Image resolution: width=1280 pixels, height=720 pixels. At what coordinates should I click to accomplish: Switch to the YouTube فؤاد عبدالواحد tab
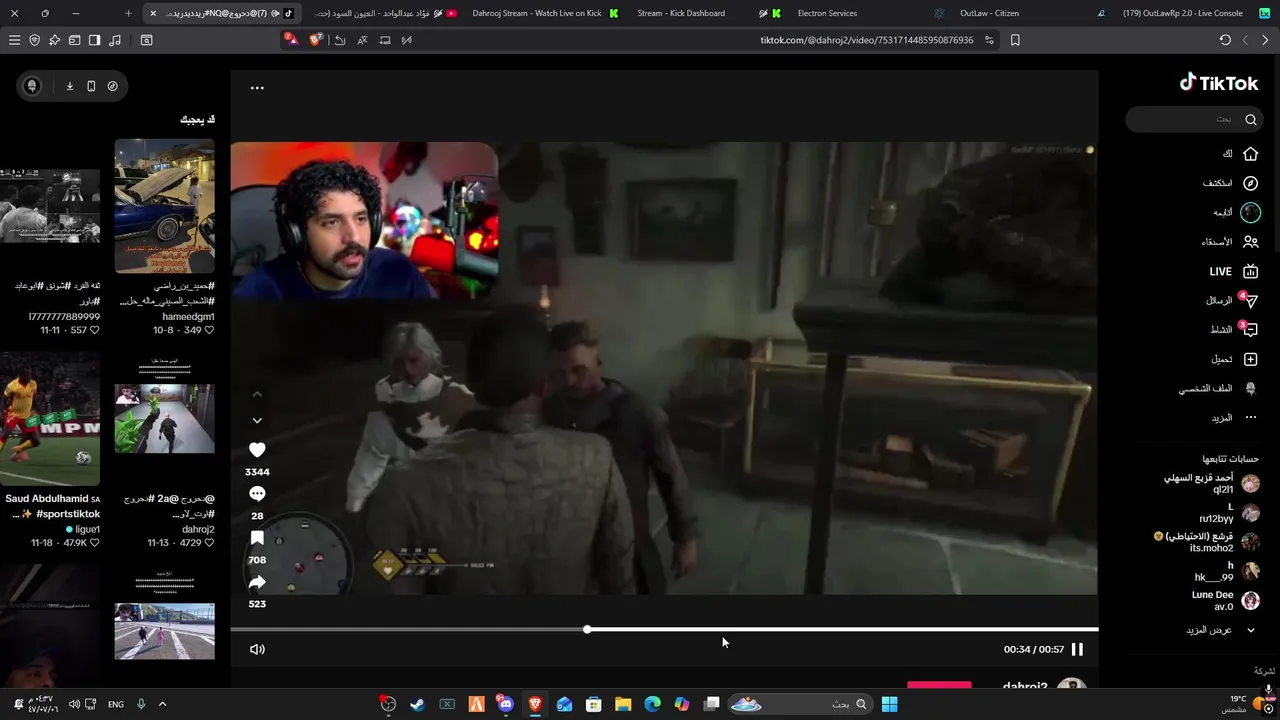[386, 13]
